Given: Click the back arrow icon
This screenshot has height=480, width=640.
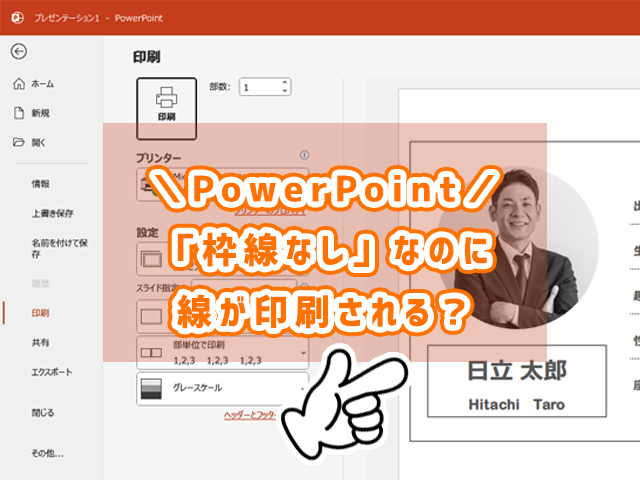Looking at the screenshot, I should 19,52.
